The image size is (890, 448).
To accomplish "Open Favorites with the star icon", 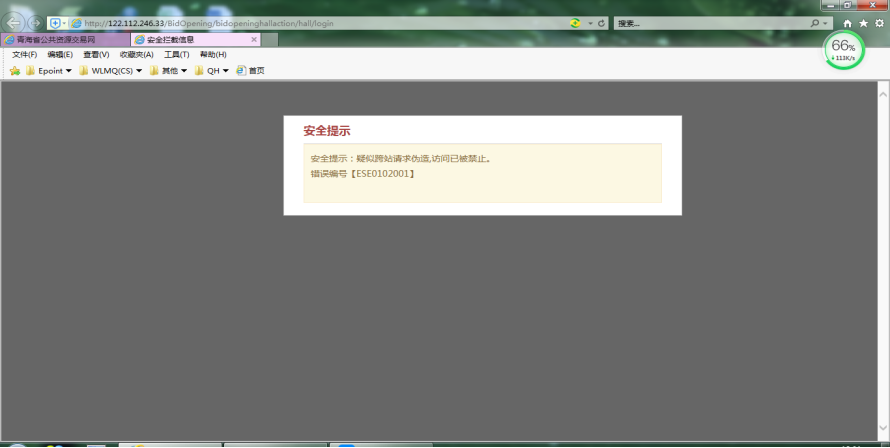I will 863,23.
